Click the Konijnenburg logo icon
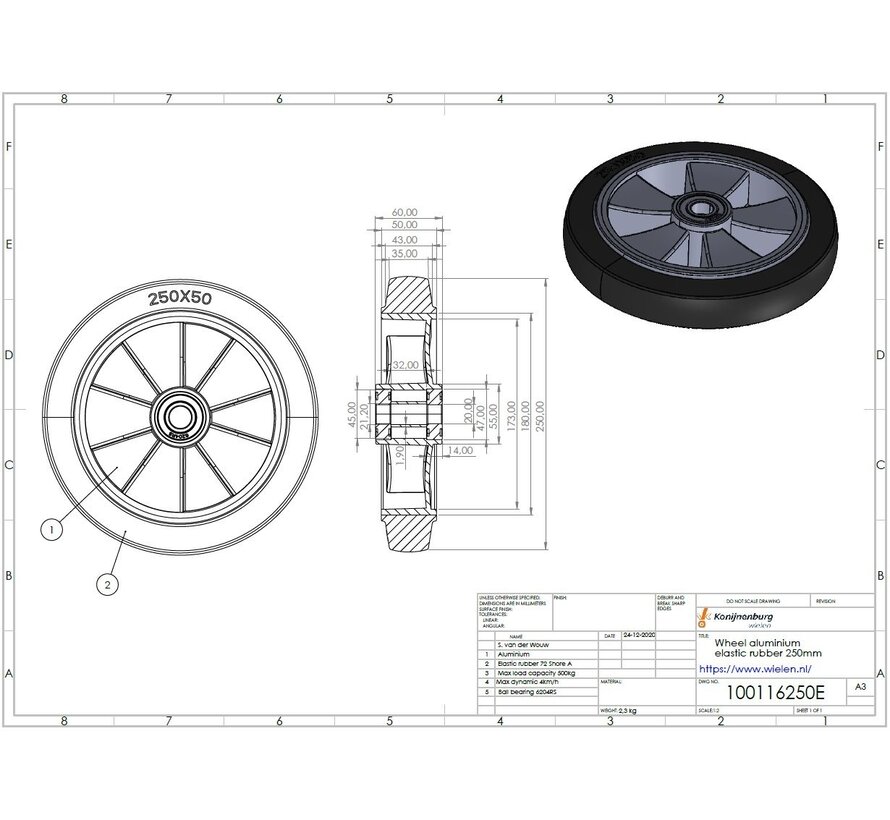 [x=704, y=617]
